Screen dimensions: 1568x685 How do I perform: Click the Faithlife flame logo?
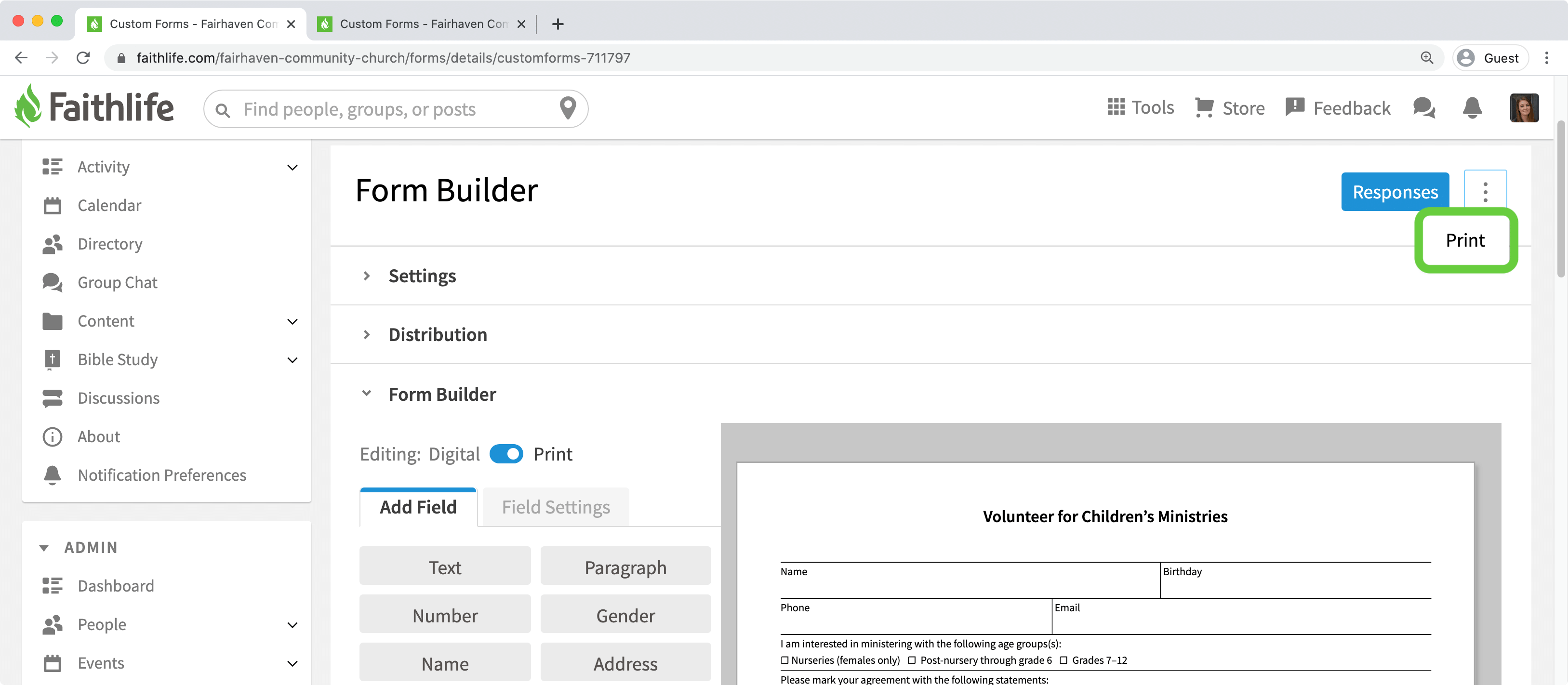coord(28,106)
